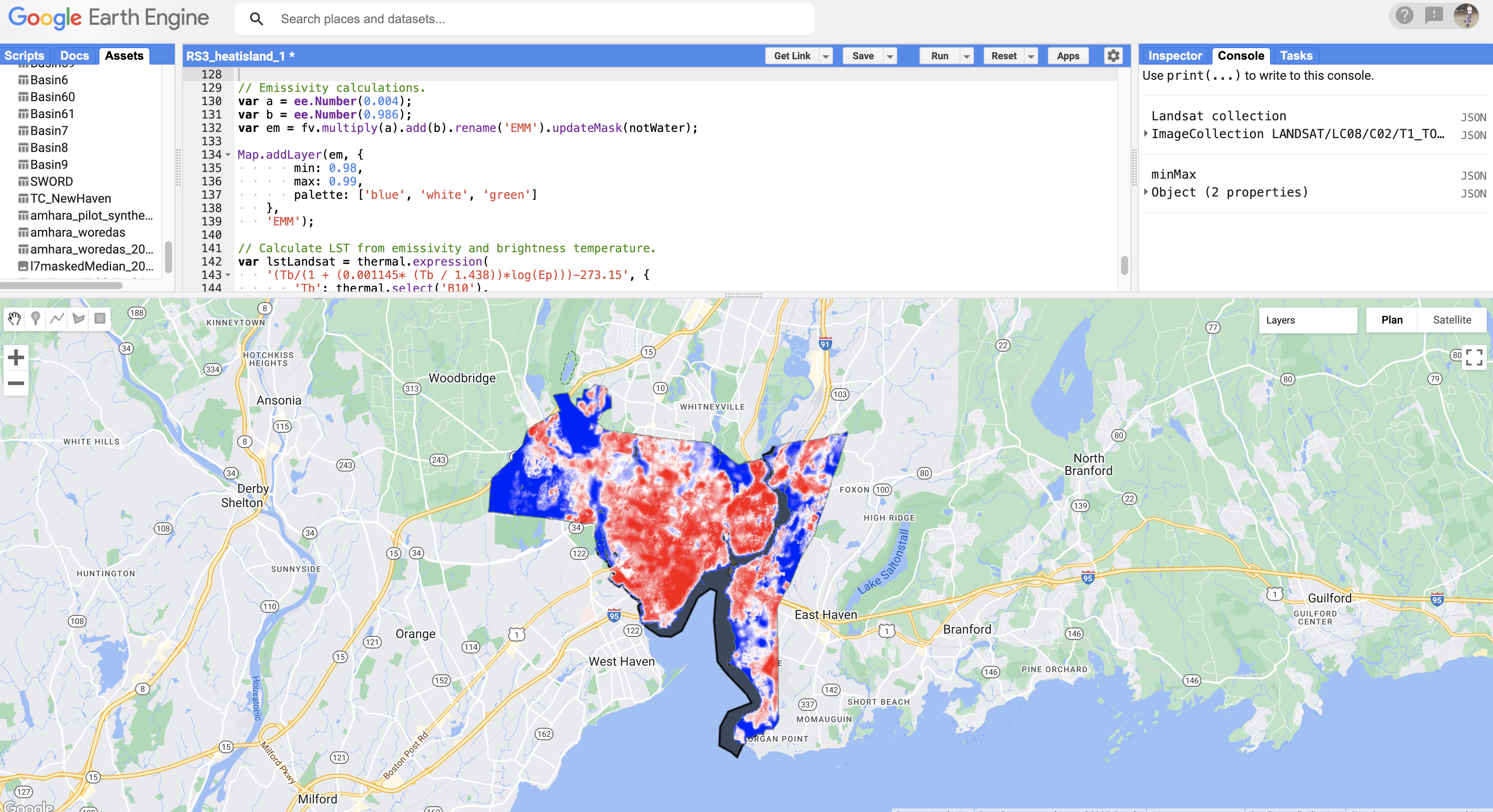Select the pan (hand) tool on the map
This screenshot has height=812, width=1493.
pos(13,319)
